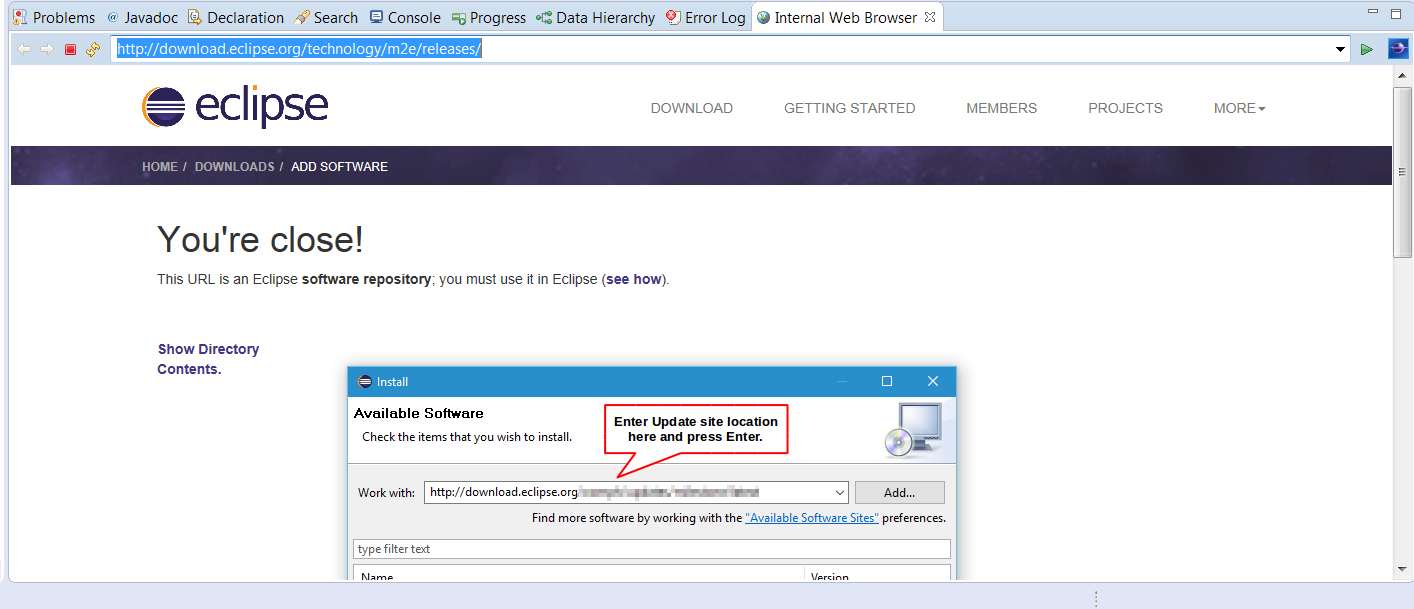The height and width of the screenshot is (609, 1414).
Task: Follow the "see how" link
Action: click(634, 280)
